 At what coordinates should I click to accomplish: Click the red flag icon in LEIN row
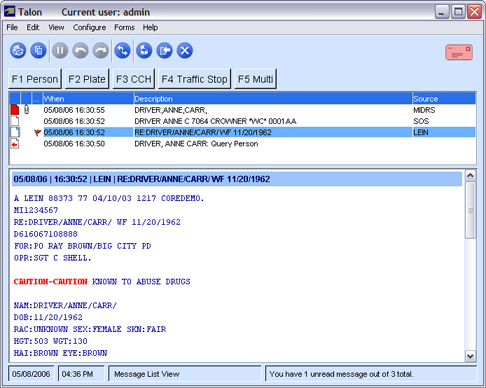tap(37, 133)
